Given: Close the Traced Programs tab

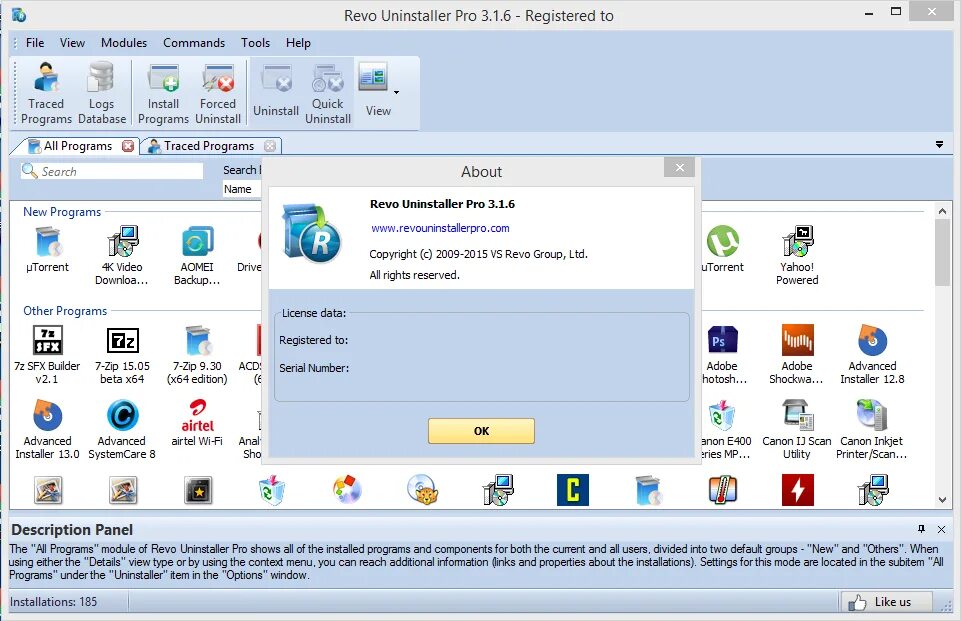Looking at the screenshot, I should [x=270, y=146].
